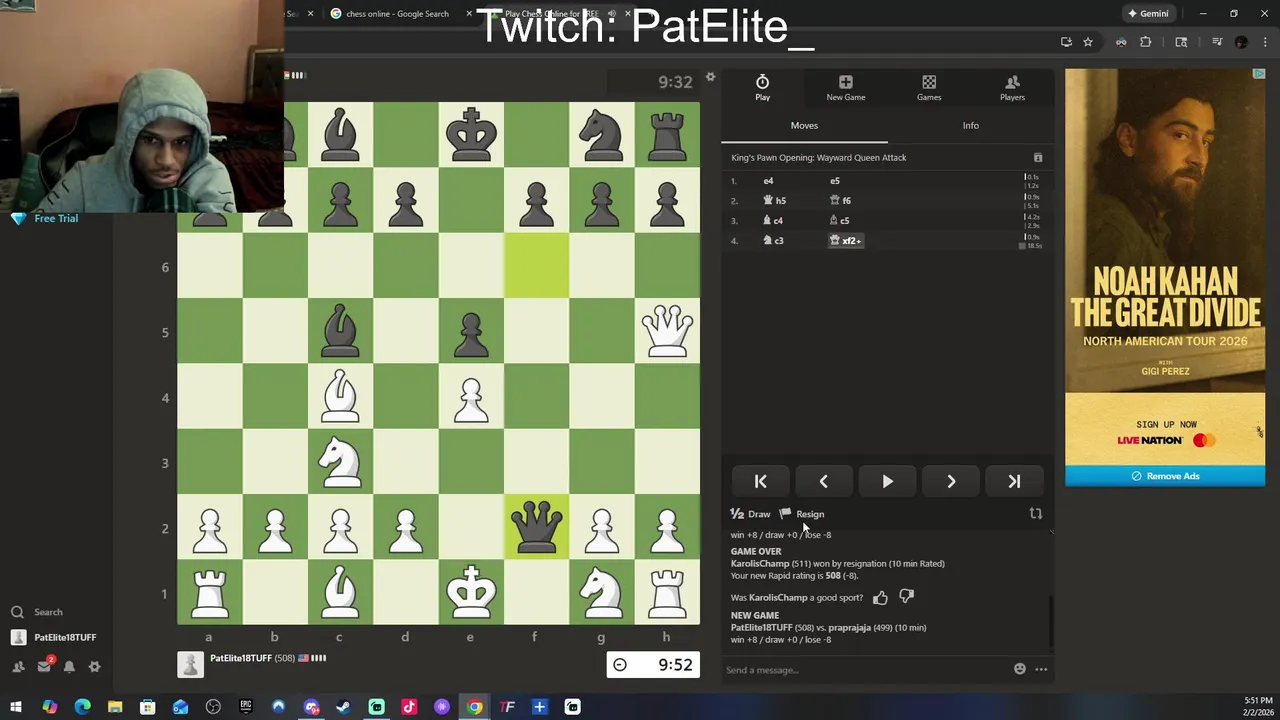Offer a Draw
This screenshot has width=1280, height=720.
tap(751, 514)
